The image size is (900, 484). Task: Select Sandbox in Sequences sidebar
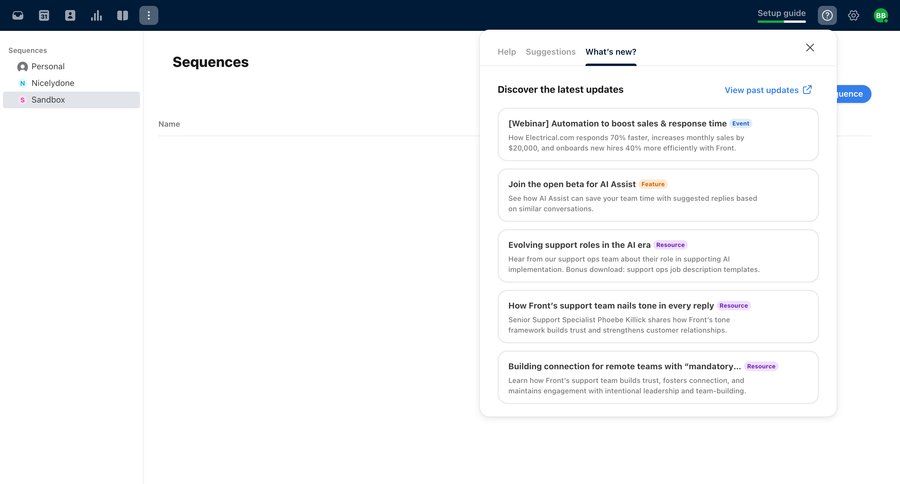(71, 100)
